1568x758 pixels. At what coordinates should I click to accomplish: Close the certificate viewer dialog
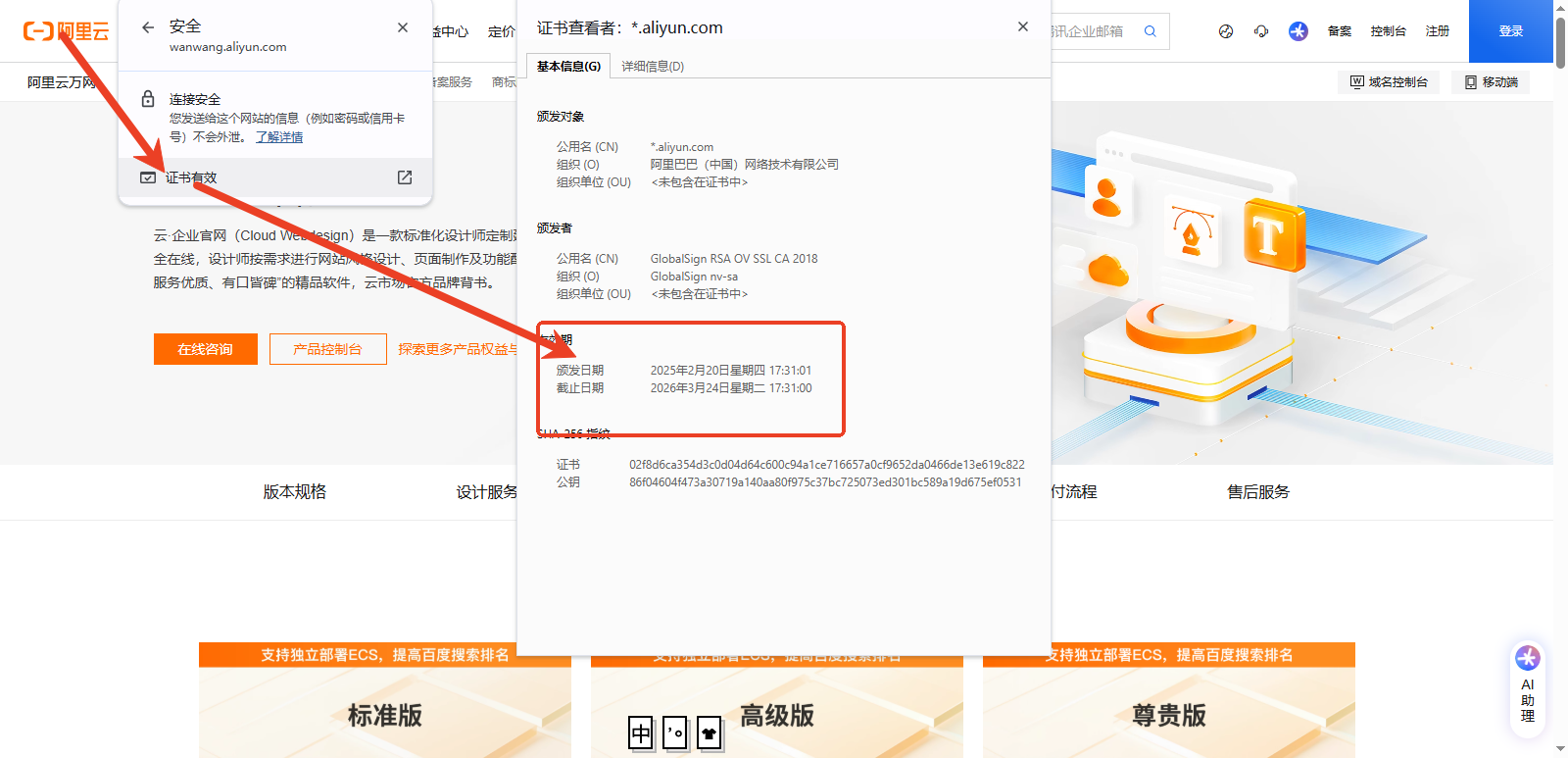(x=1023, y=26)
